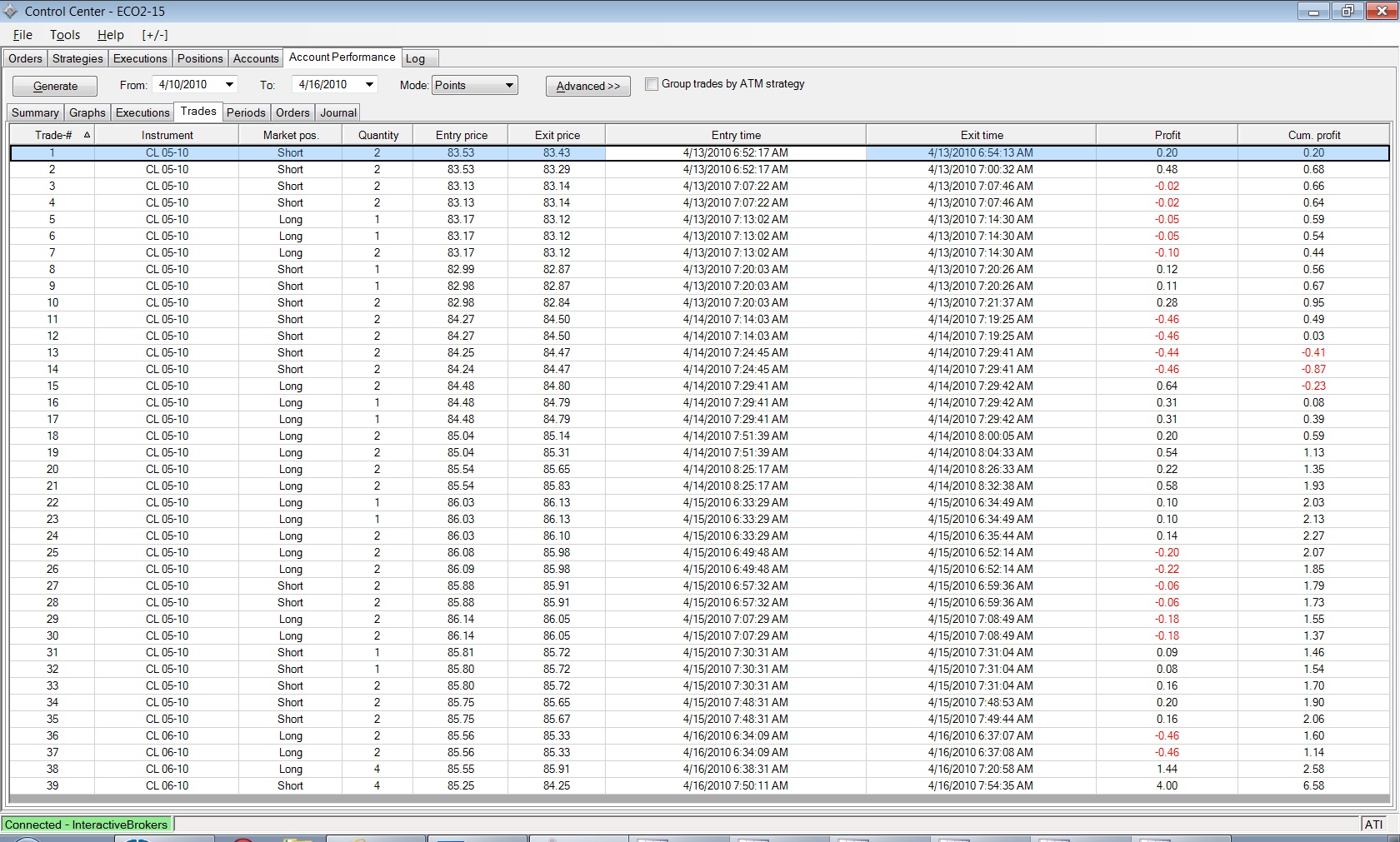Click cumulative profit value 6.58
This screenshot has height=842, width=1400.
(x=1314, y=785)
